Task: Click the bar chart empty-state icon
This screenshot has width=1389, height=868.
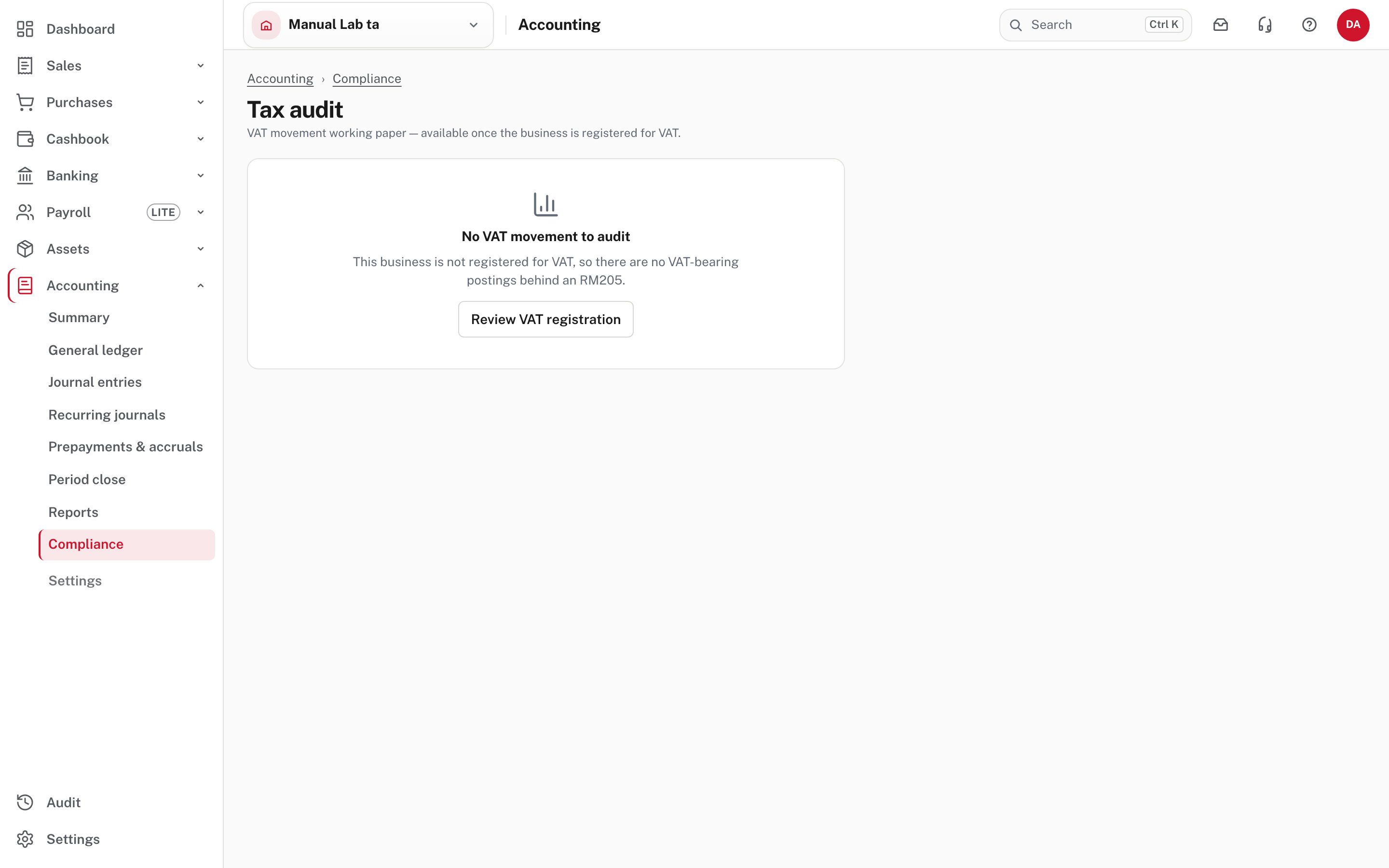Action: [x=545, y=204]
